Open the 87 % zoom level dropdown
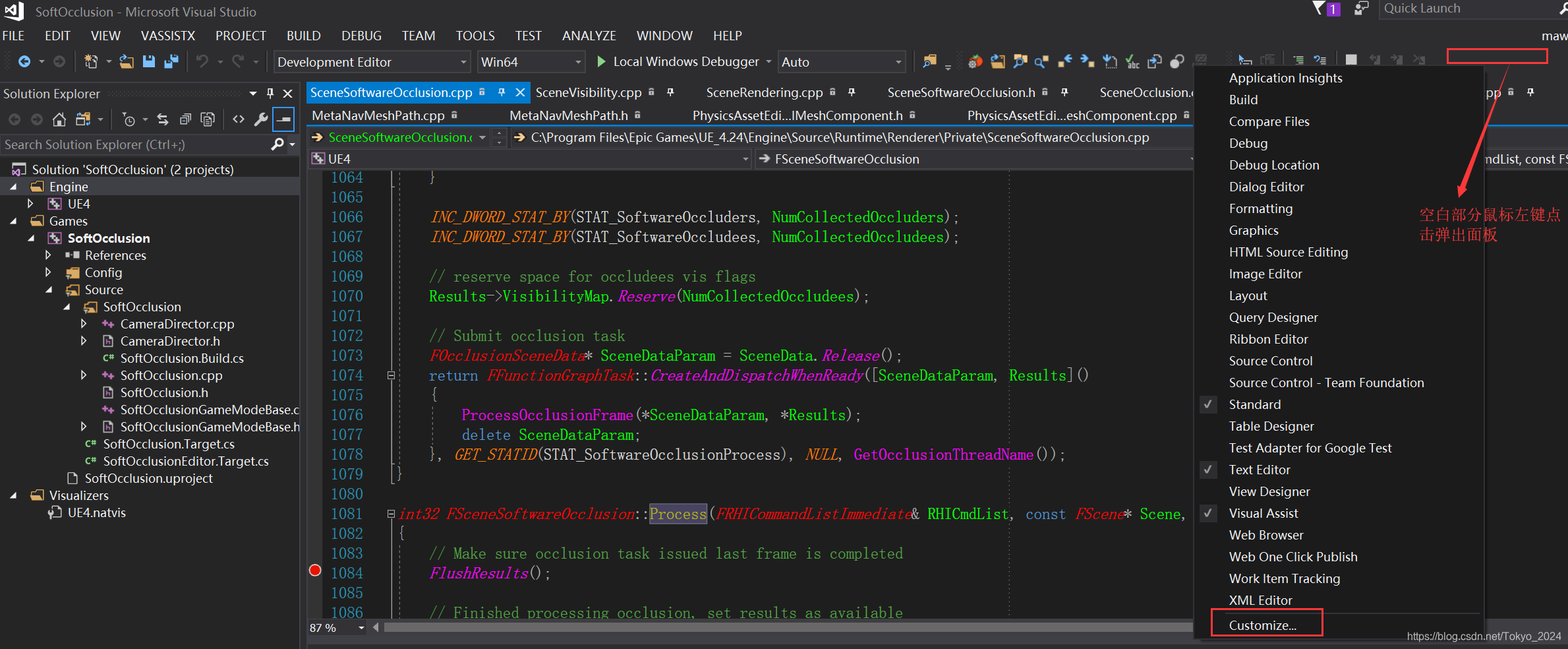The height and width of the screenshot is (649, 1568). click(x=361, y=627)
